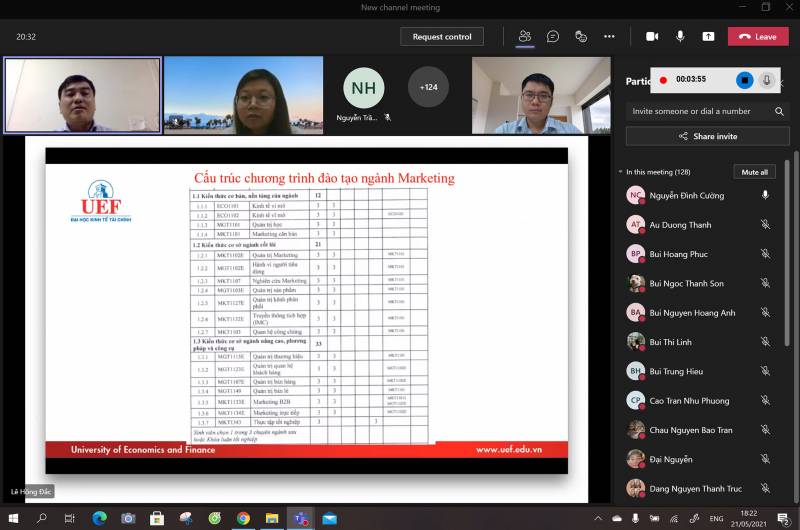This screenshot has height=530, width=800.
Task: Open the More actions ellipsis menu
Action: pos(609,36)
